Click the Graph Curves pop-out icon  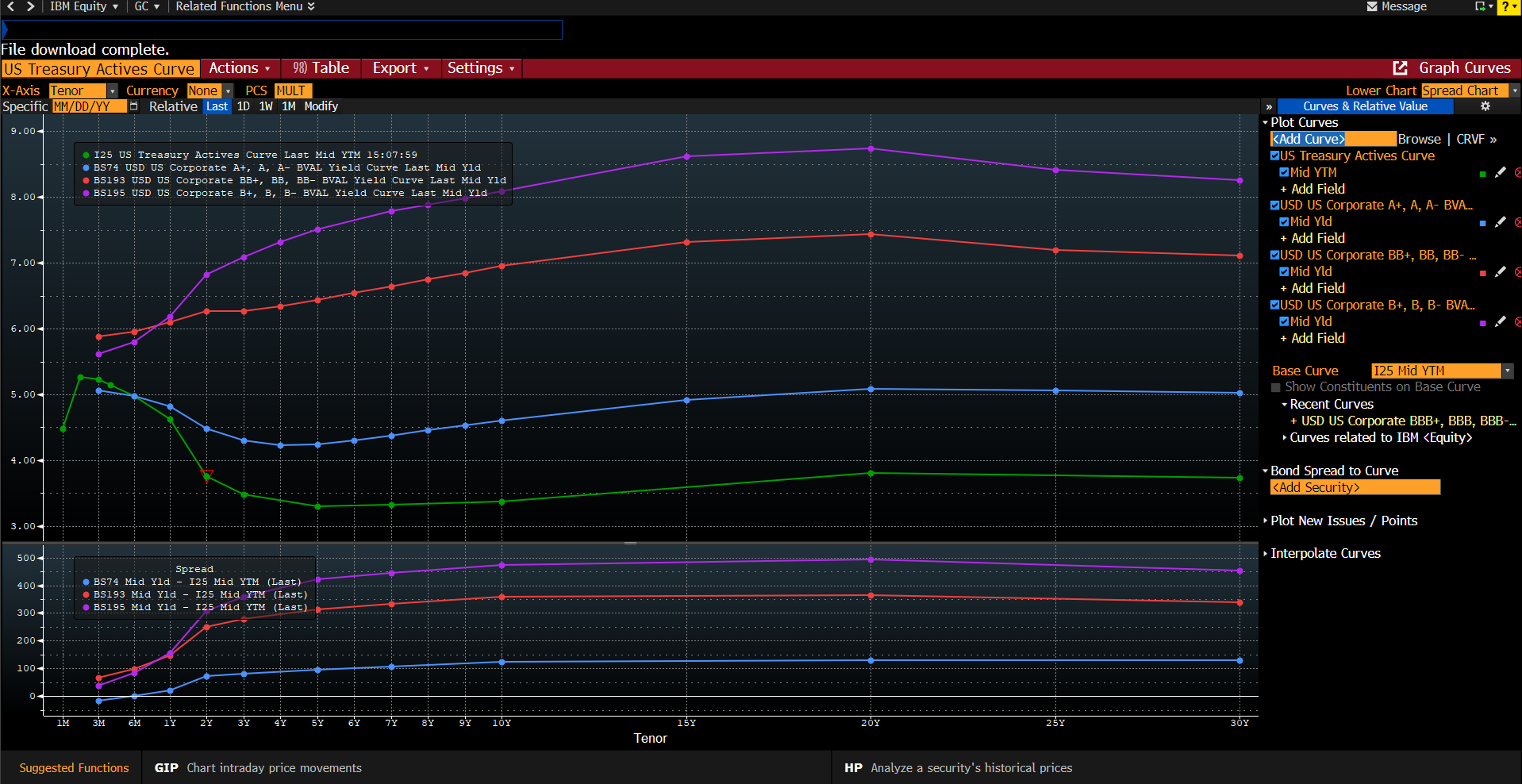click(x=1400, y=68)
